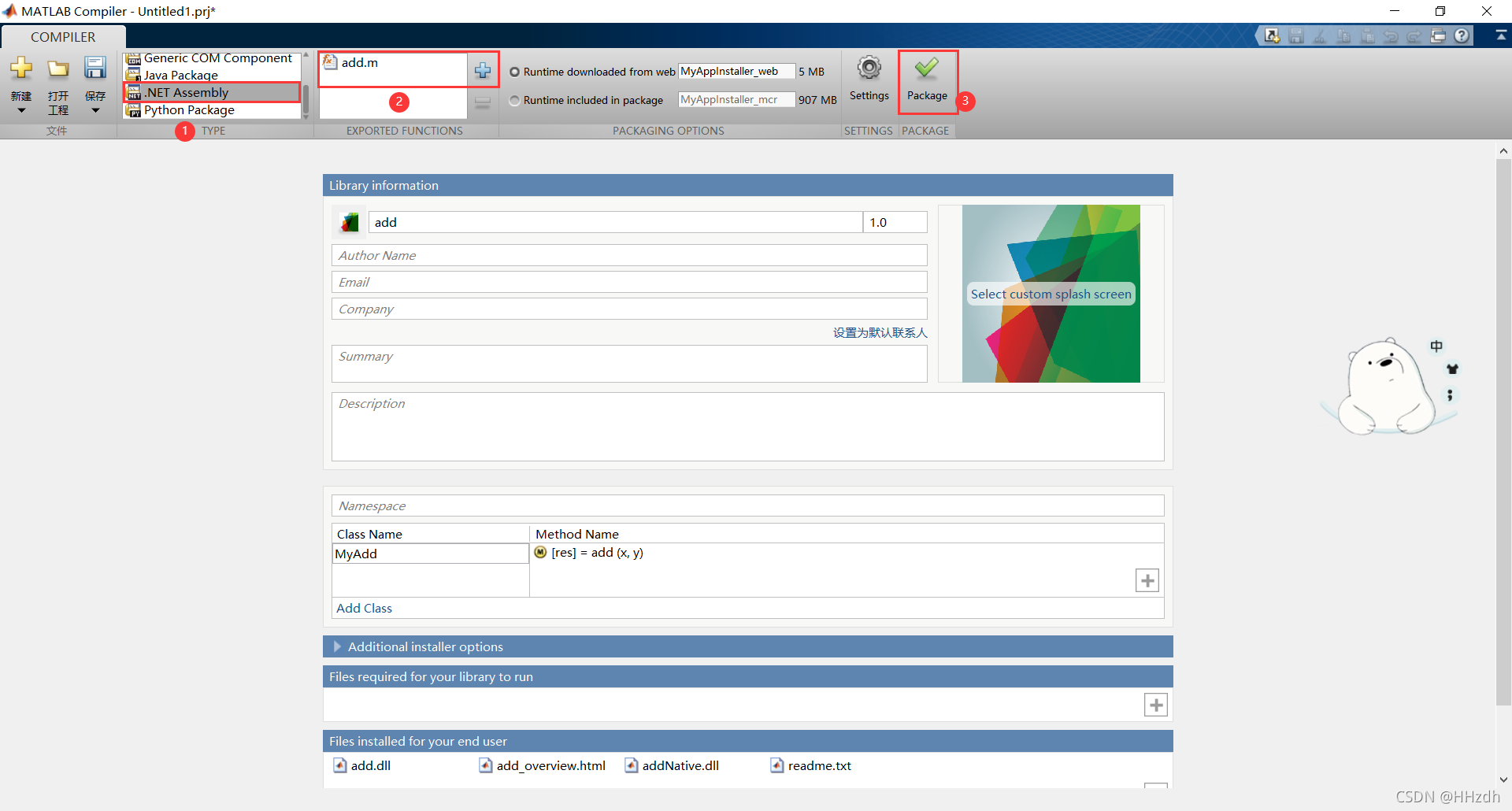Click the Package checkmark button

coord(927,69)
